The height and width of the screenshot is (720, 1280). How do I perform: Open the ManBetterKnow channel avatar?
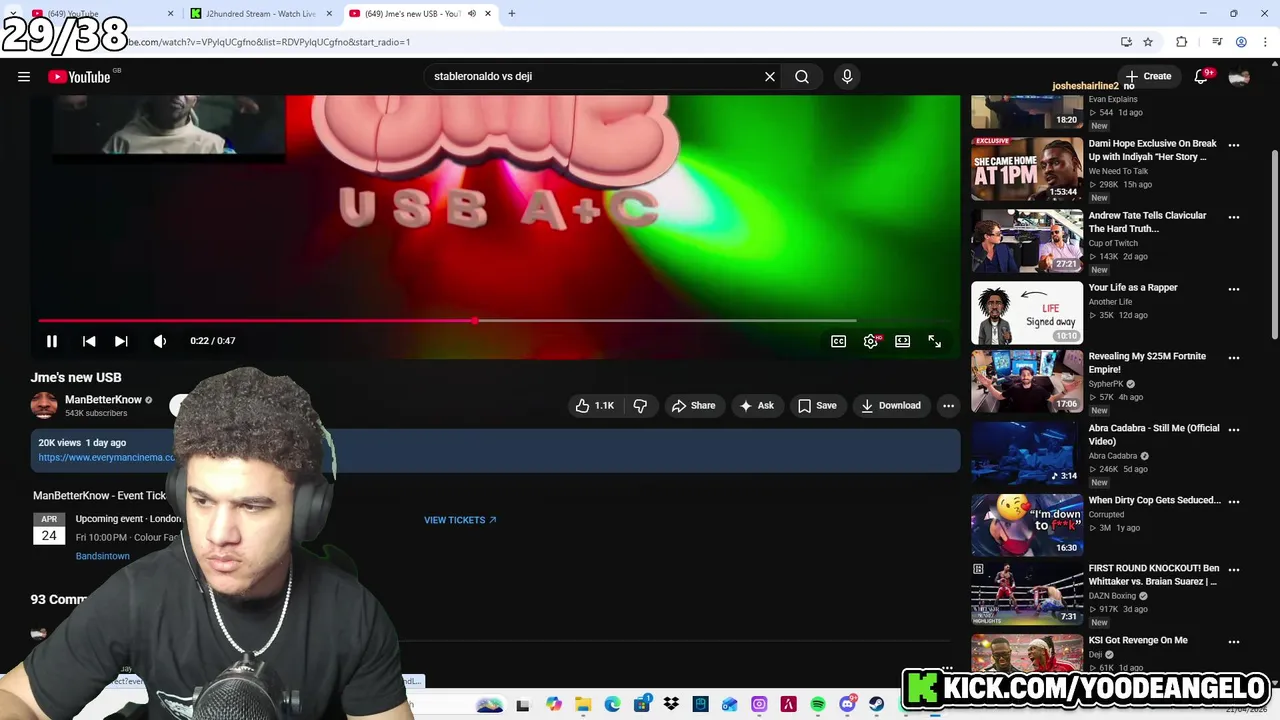[44, 405]
